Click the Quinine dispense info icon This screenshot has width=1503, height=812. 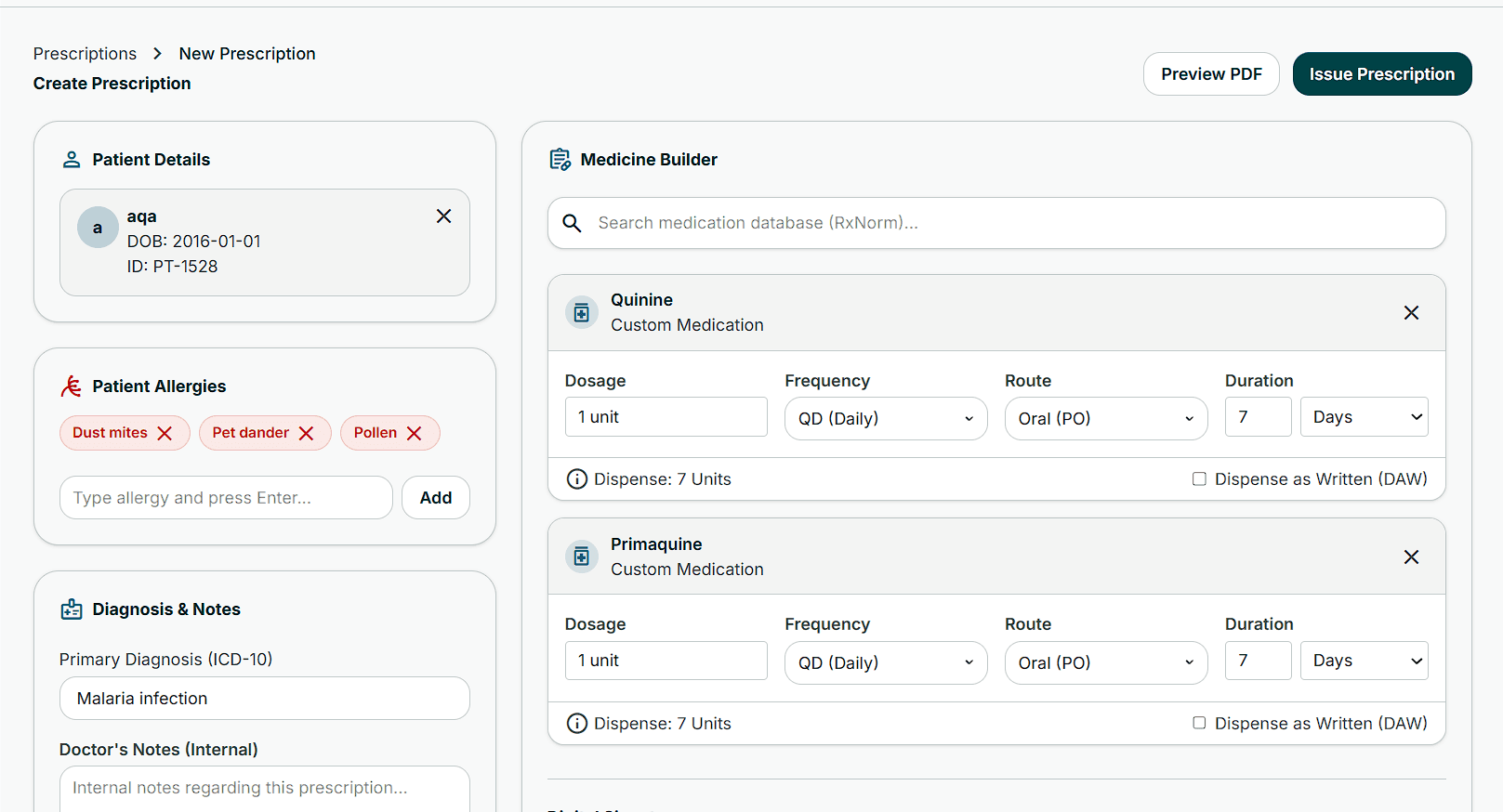pos(577,479)
